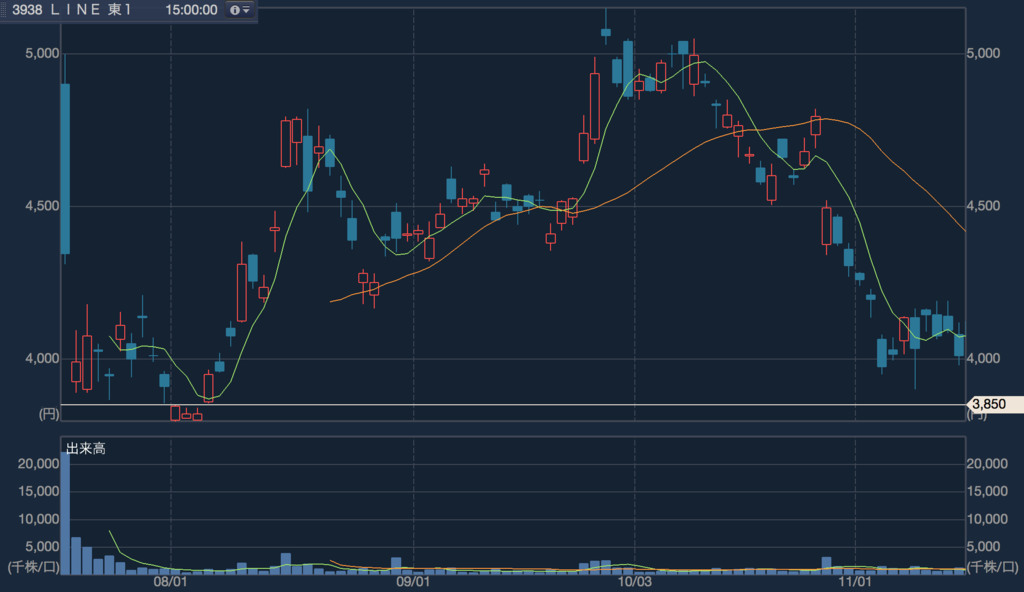The width and height of the screenshot is (1024, 592).
Task: Select the right axis 5,000 price label
Action: click(x=984, y=54)
